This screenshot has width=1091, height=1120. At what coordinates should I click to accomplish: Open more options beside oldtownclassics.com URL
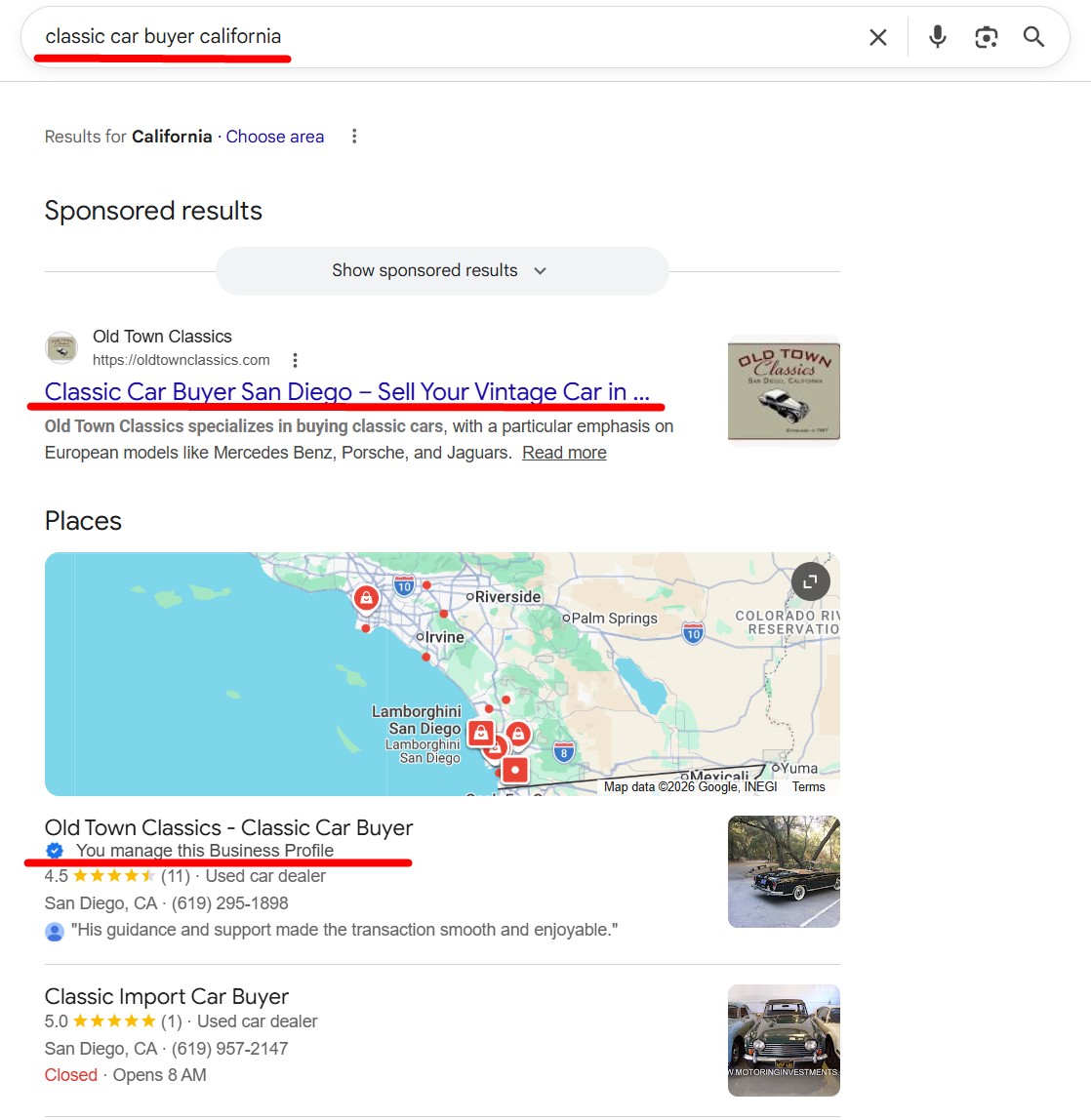295,360
